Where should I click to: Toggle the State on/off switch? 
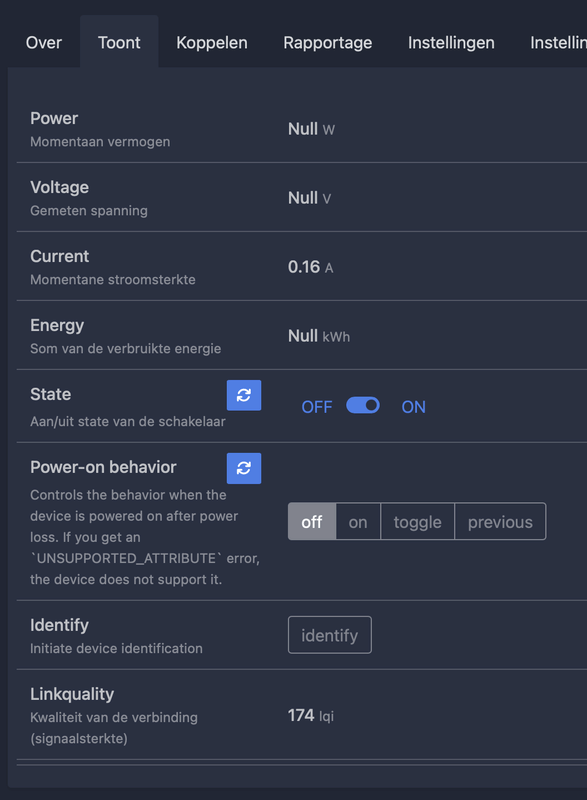click(x=363, y=406)
